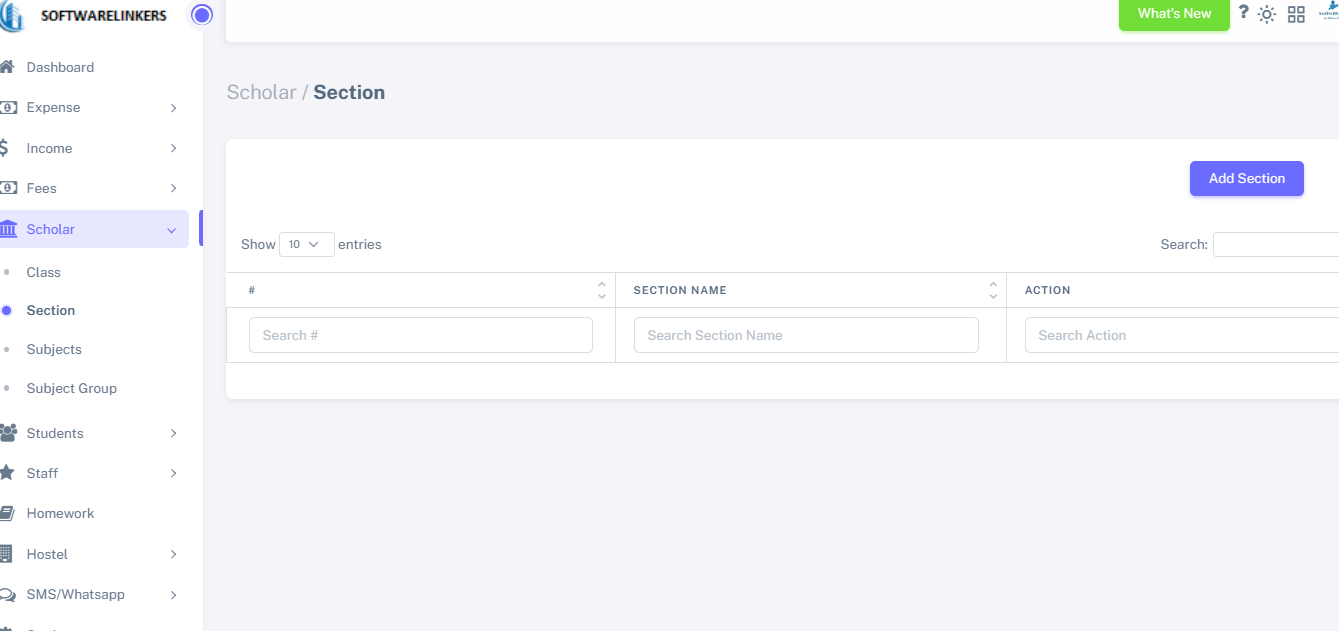Click the Students group icon
Screen dimensions: 1339x631
8,433
